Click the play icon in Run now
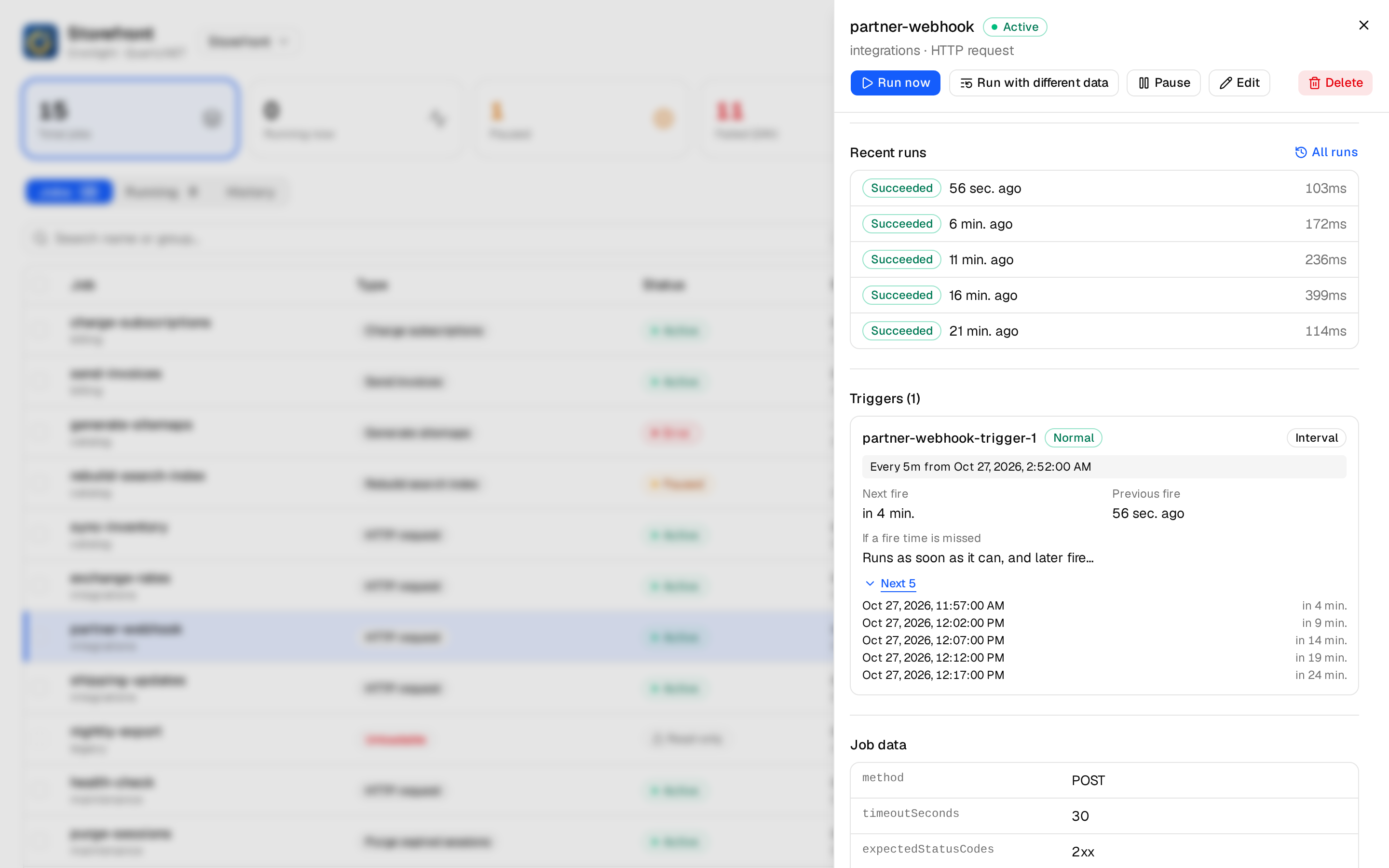Screen dimensions: 1389x868 [x=867, y=83]
